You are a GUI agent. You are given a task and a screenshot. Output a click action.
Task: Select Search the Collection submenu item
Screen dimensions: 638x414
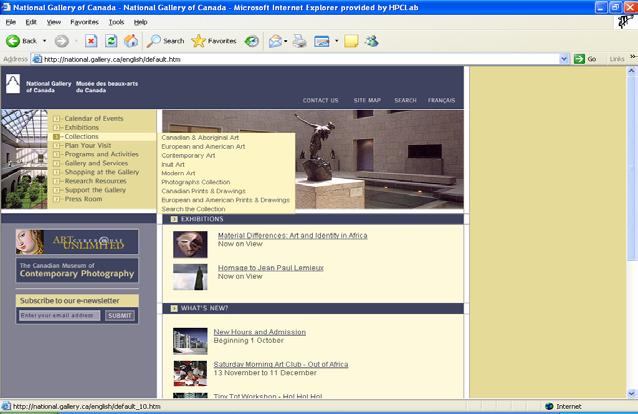[x=193, y=209]
